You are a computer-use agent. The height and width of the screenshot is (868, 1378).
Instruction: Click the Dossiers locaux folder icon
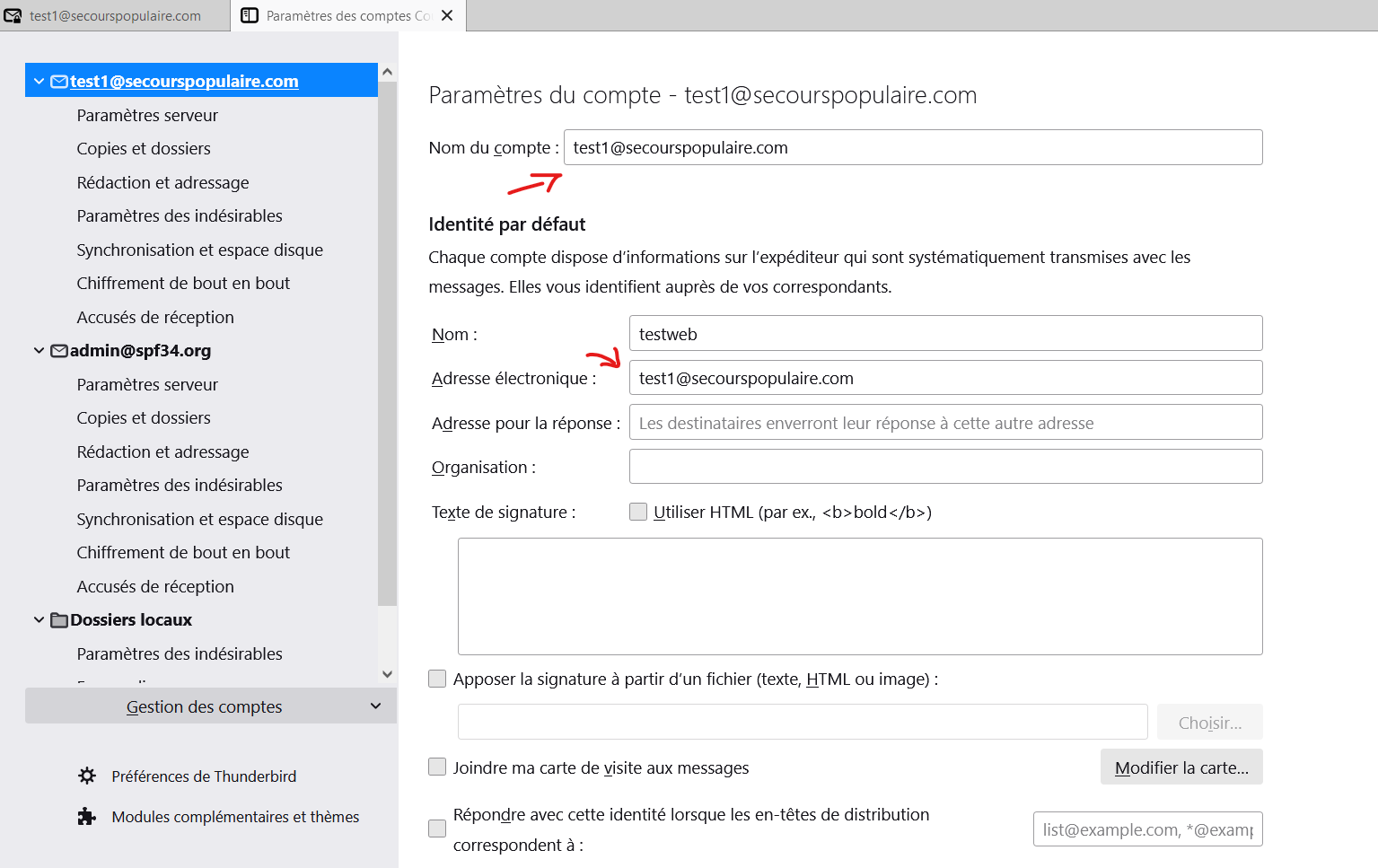[x=59, y=620]
